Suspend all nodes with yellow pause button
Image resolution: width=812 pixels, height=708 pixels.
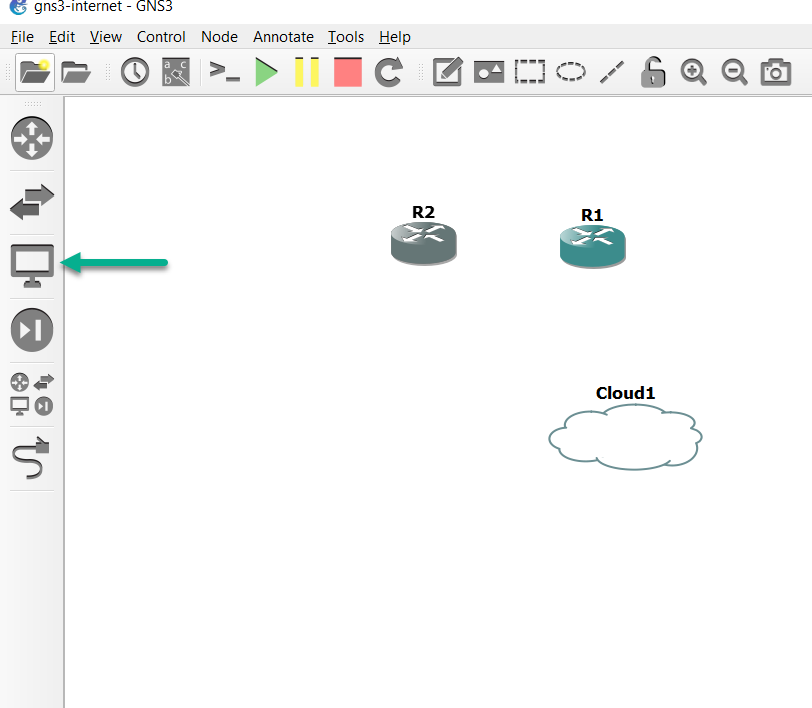click(x=307, y=72)
